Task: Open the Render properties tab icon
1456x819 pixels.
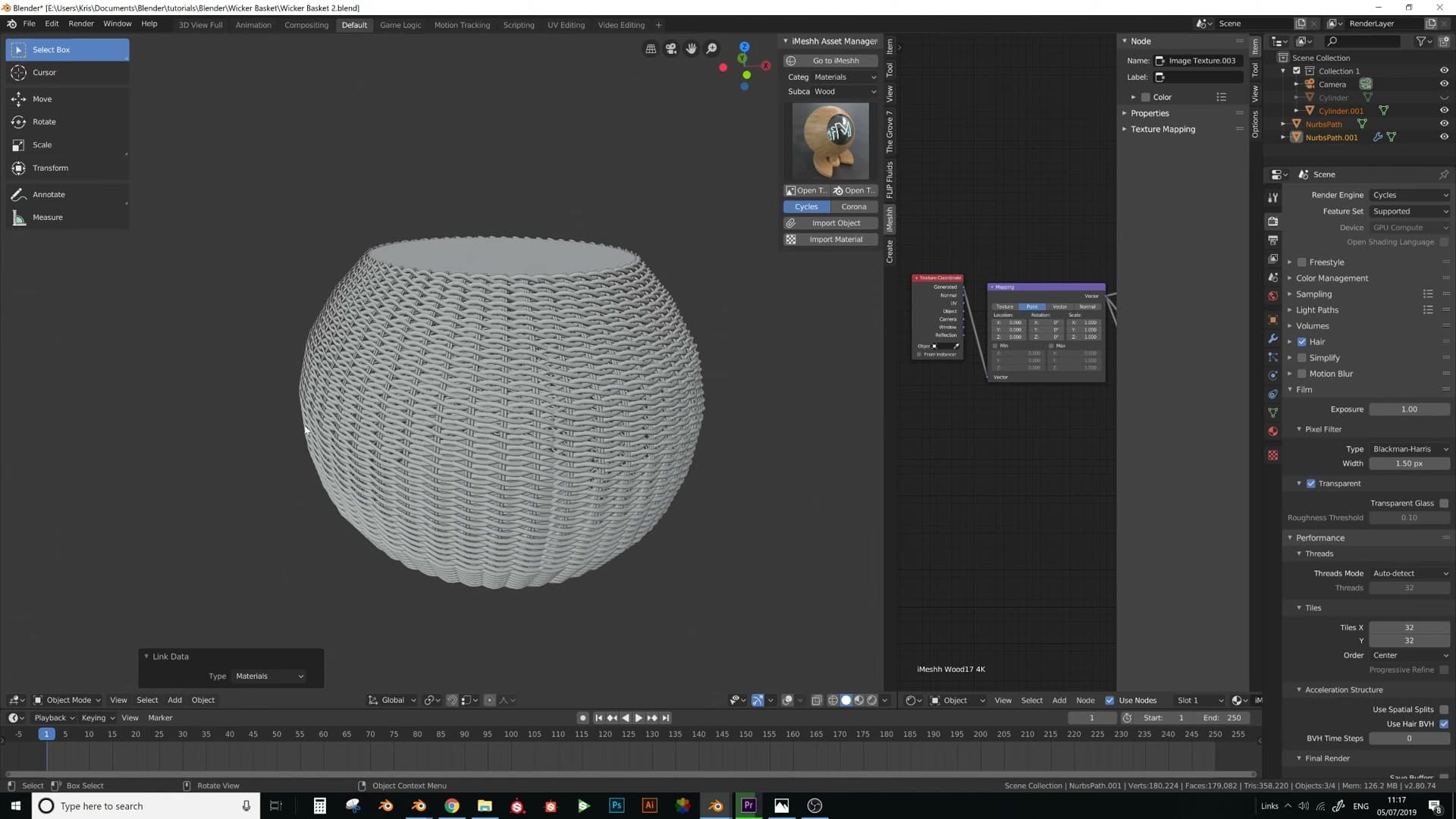Action: pos(1272,221)
